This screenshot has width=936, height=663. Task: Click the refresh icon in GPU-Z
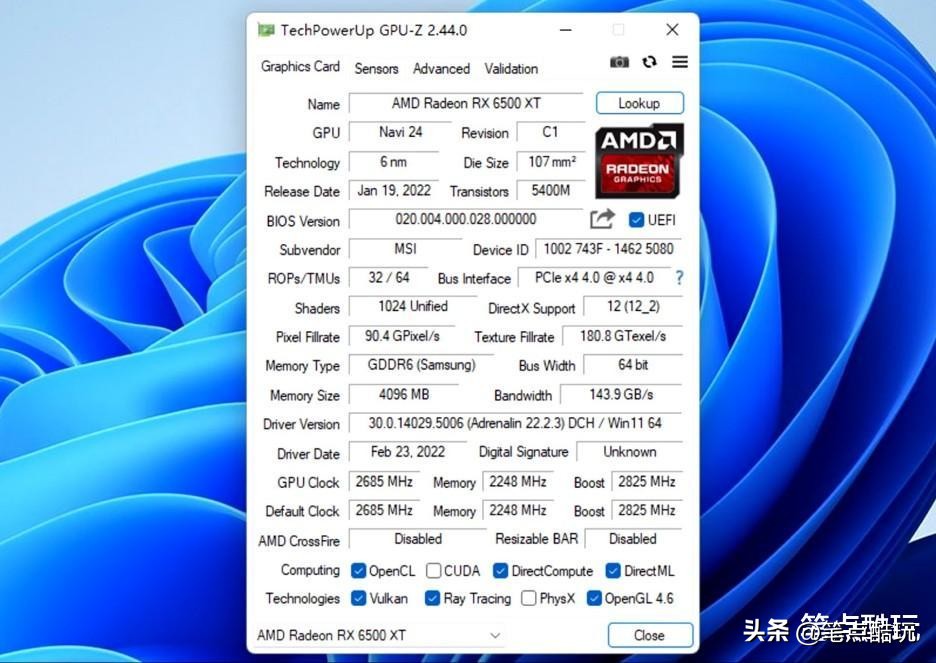click(x=649, y=61)
